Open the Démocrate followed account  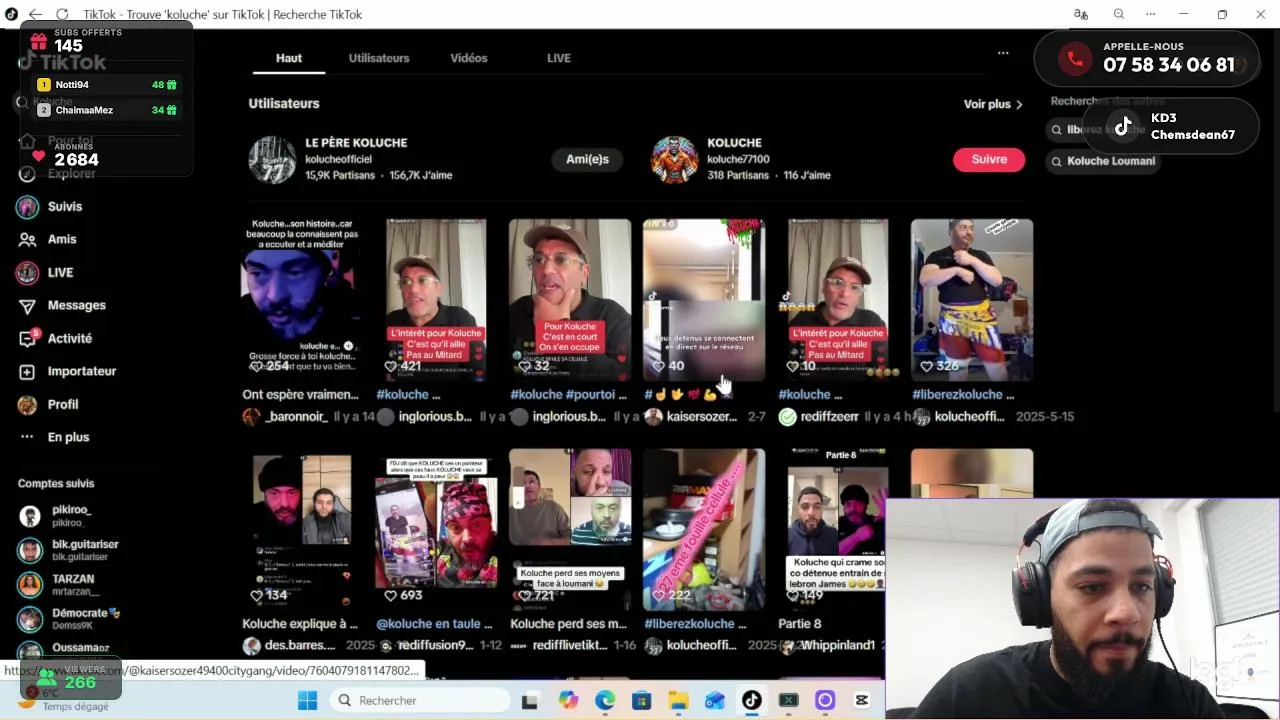85,618
